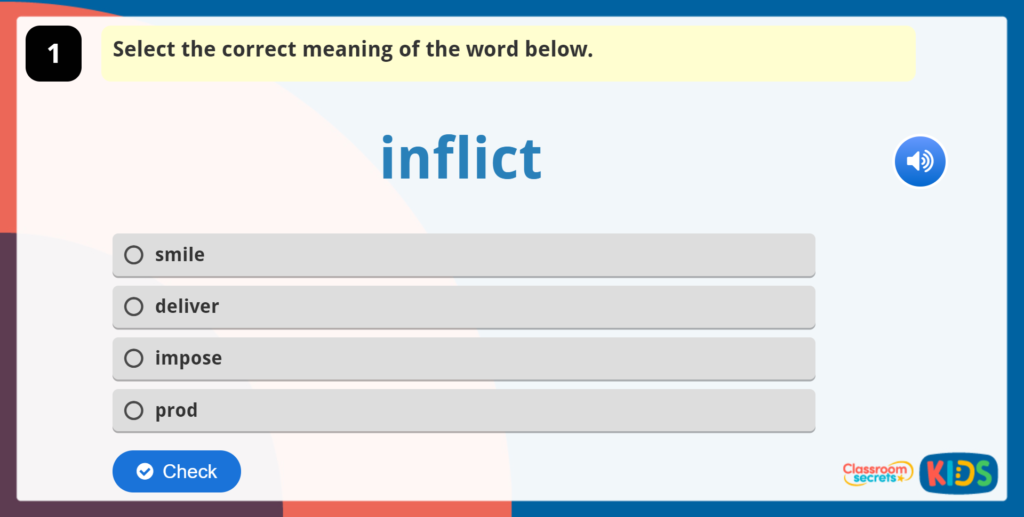
Task: Click the "prod" answer label text
Action: tap(176, 410)
